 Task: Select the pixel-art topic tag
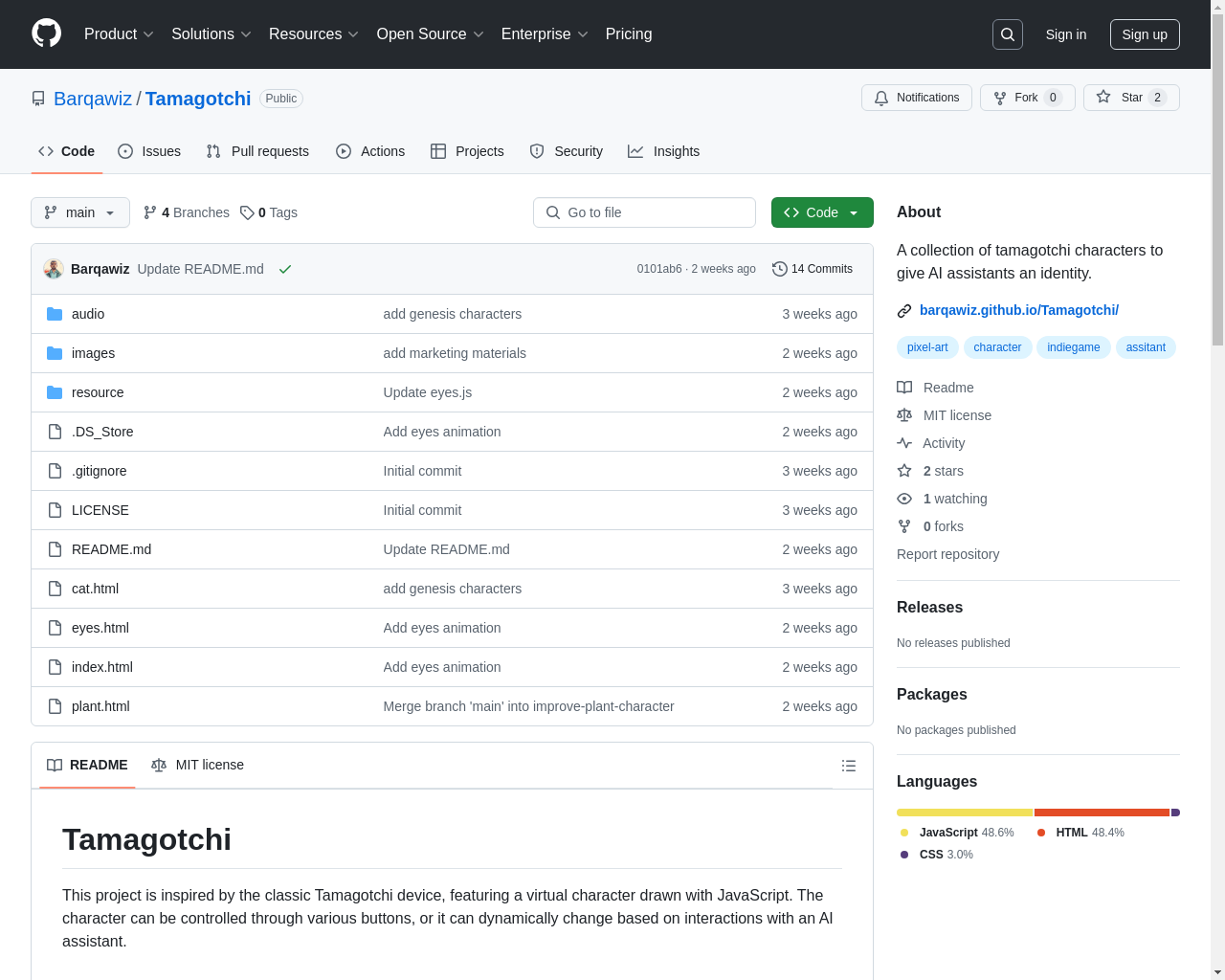tap(927, 347)
